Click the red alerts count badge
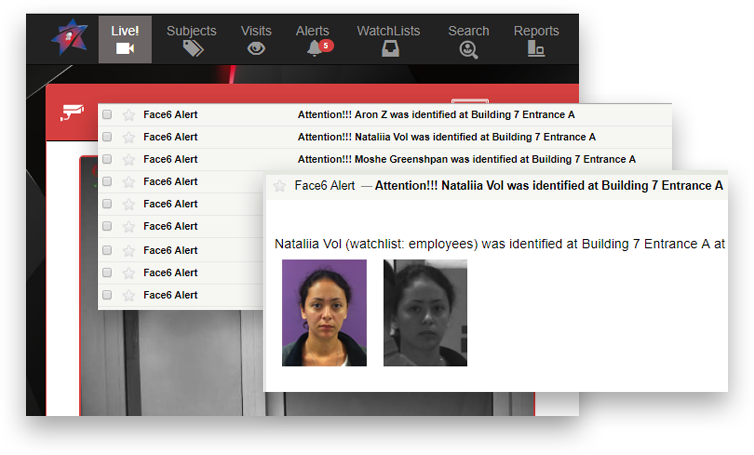 326,46
